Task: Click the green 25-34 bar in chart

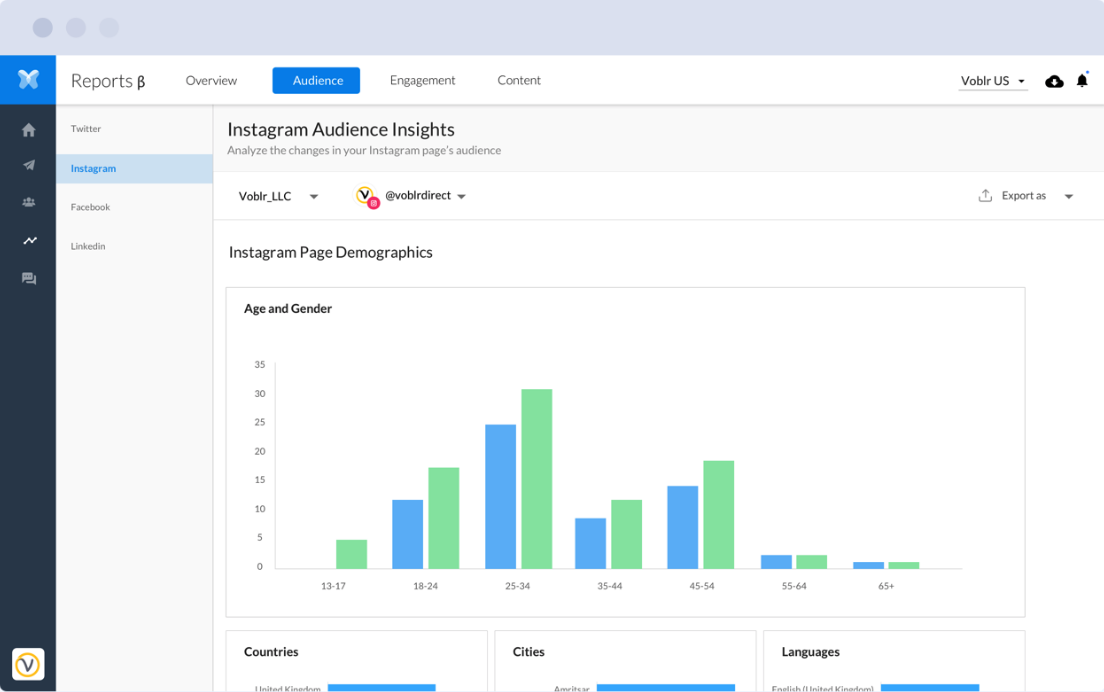Action: pyautogui.click(x=536, y=479)
